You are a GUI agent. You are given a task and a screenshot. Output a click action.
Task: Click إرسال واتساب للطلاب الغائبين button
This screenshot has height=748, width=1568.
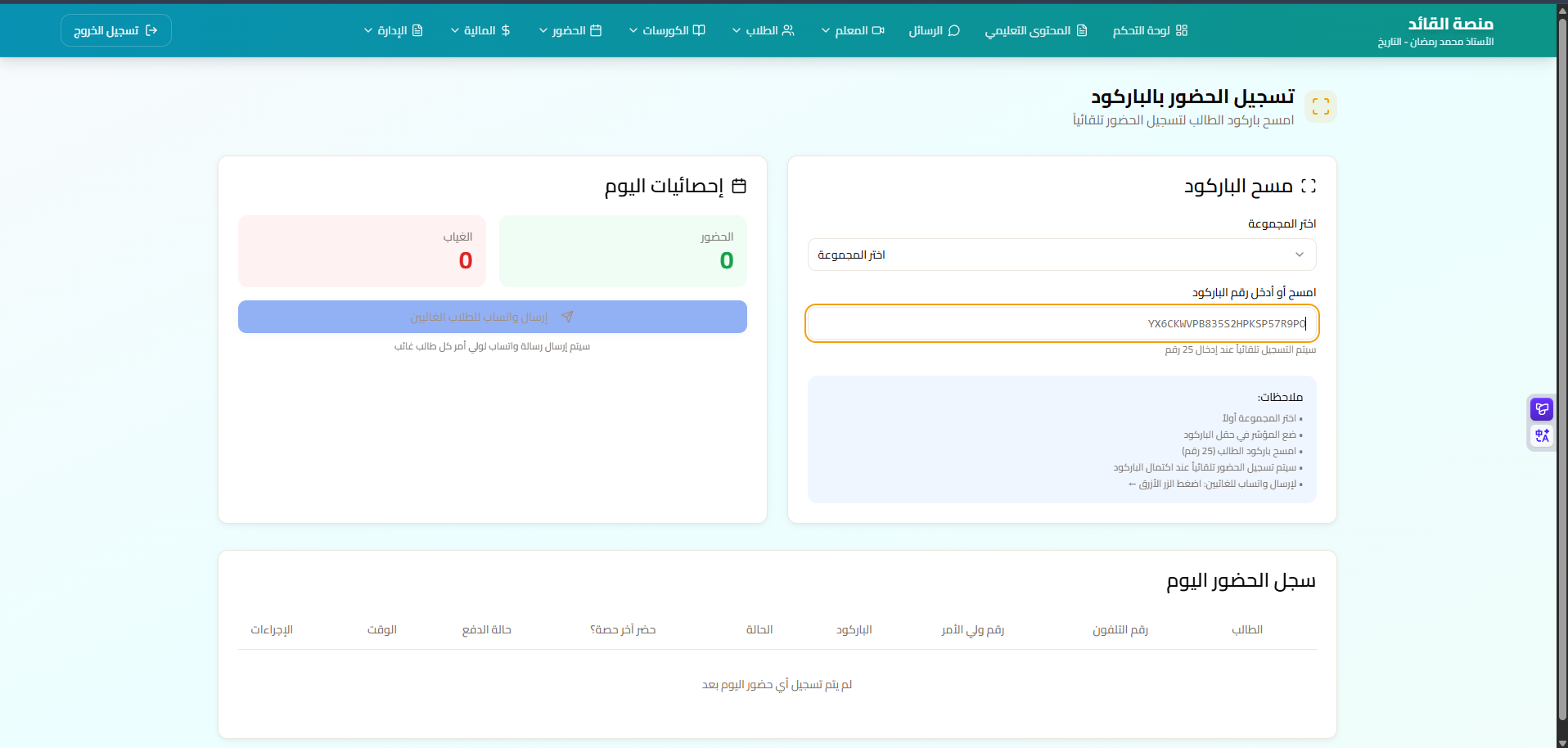[492, 317]
